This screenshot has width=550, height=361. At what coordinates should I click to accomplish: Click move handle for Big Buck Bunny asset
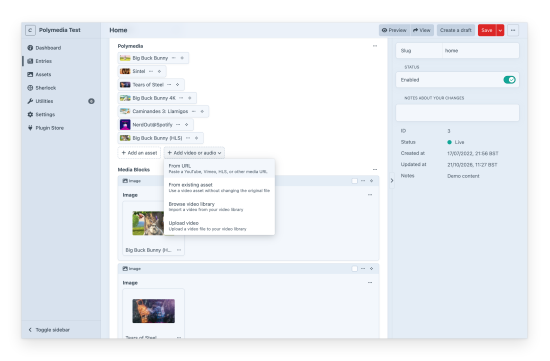(182, 58)
